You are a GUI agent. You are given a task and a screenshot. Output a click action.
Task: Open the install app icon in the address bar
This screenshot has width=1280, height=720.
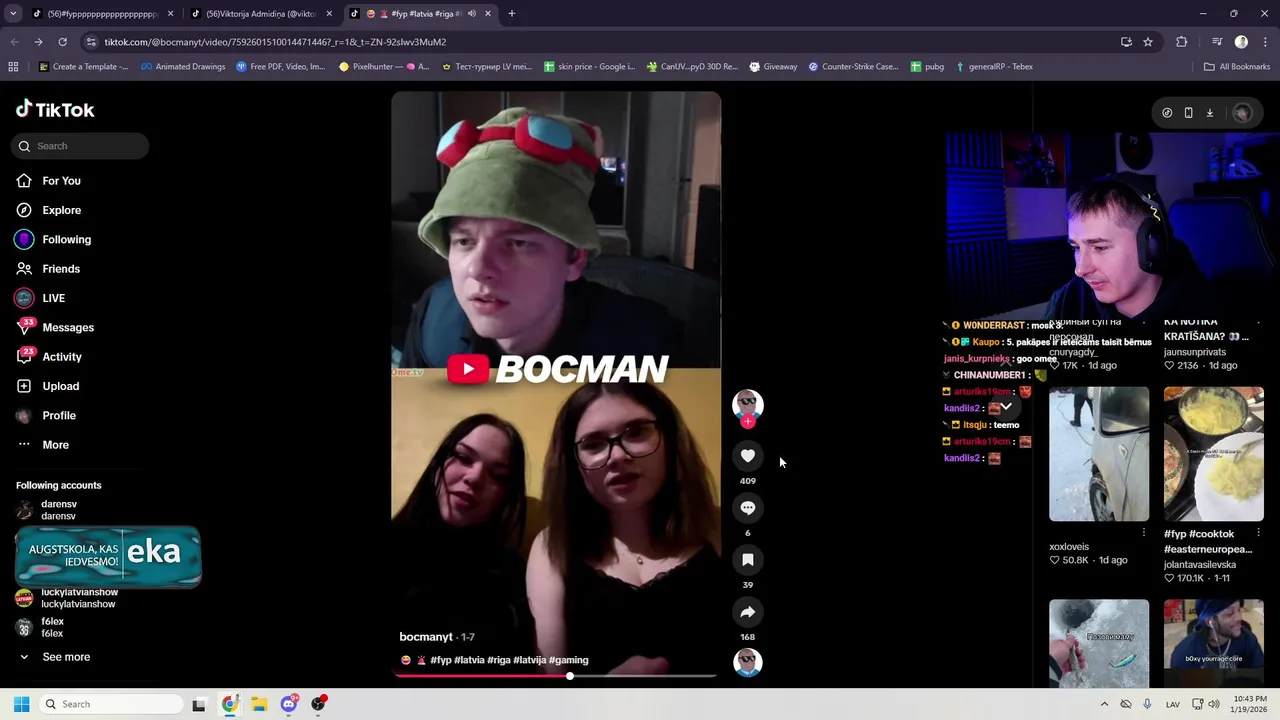[1126, 42]
